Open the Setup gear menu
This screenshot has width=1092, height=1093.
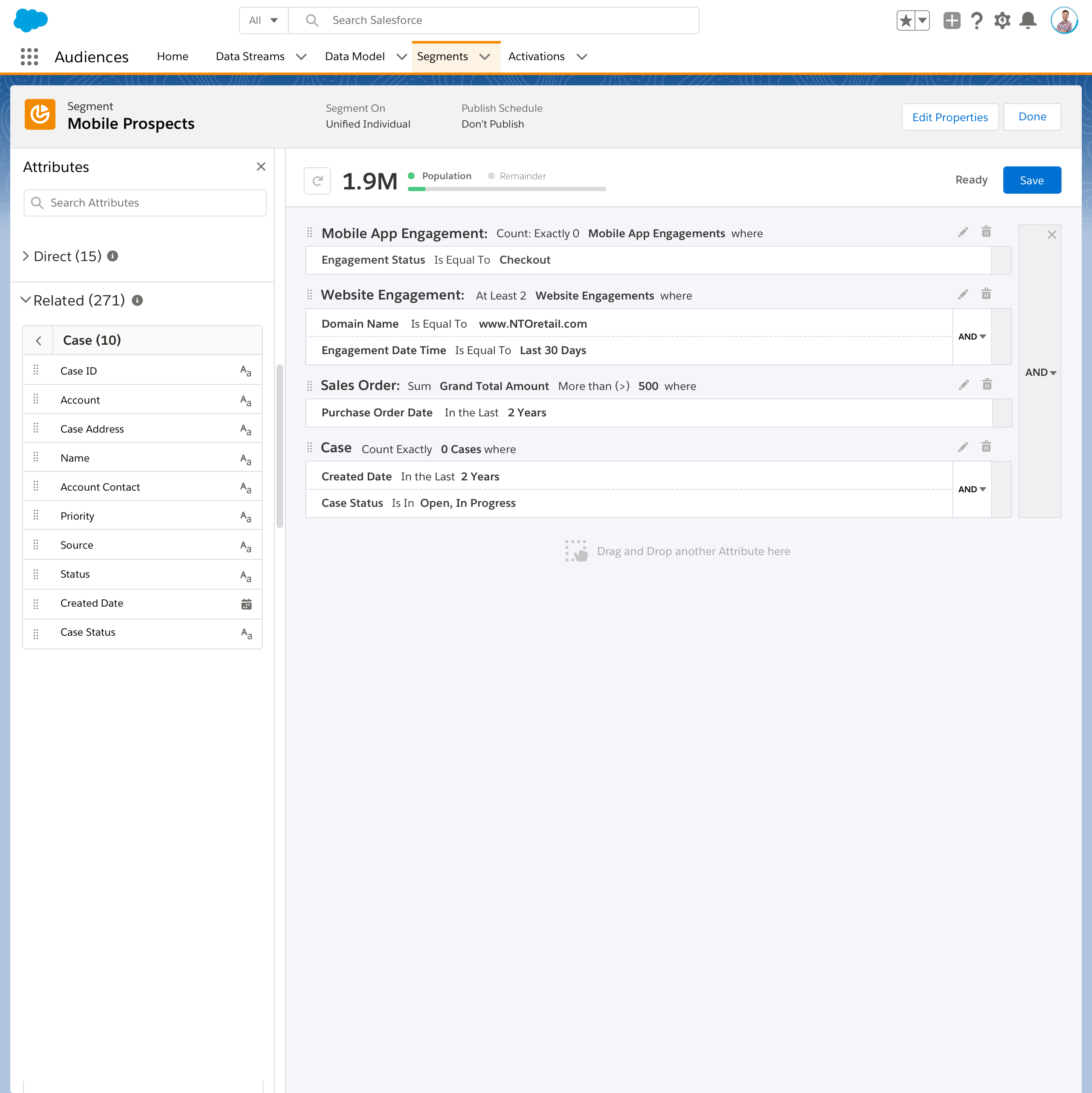click(1002, 21)
